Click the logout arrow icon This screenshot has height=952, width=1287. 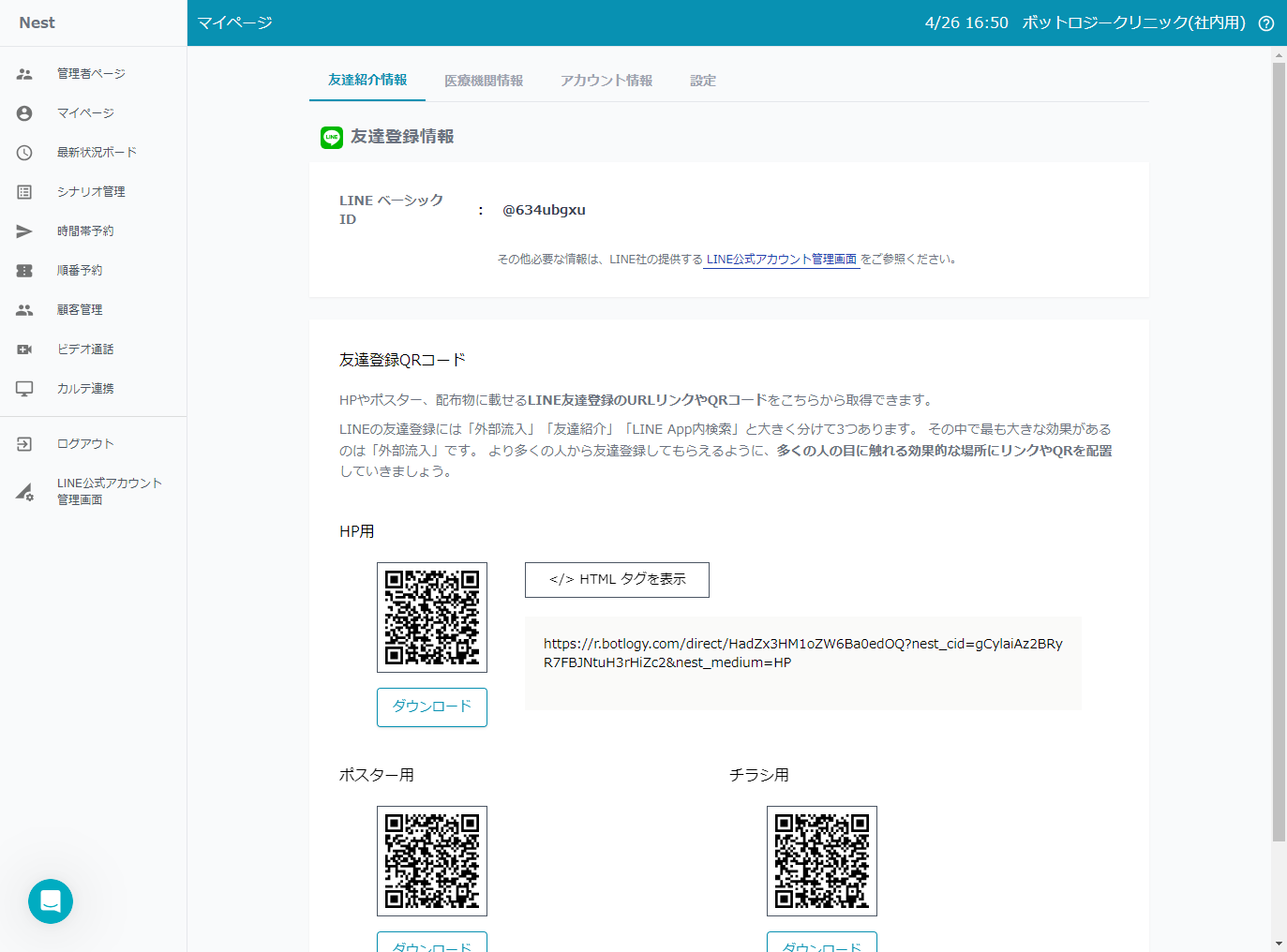(x=24, y=444)
